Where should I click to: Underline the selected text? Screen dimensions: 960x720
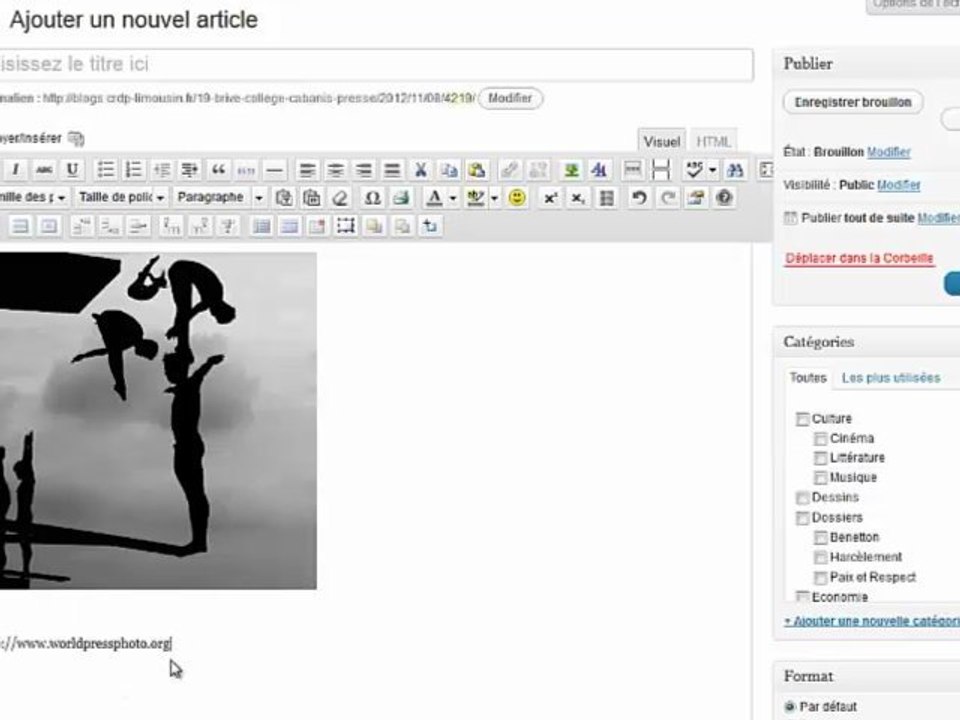pos(72,170)
